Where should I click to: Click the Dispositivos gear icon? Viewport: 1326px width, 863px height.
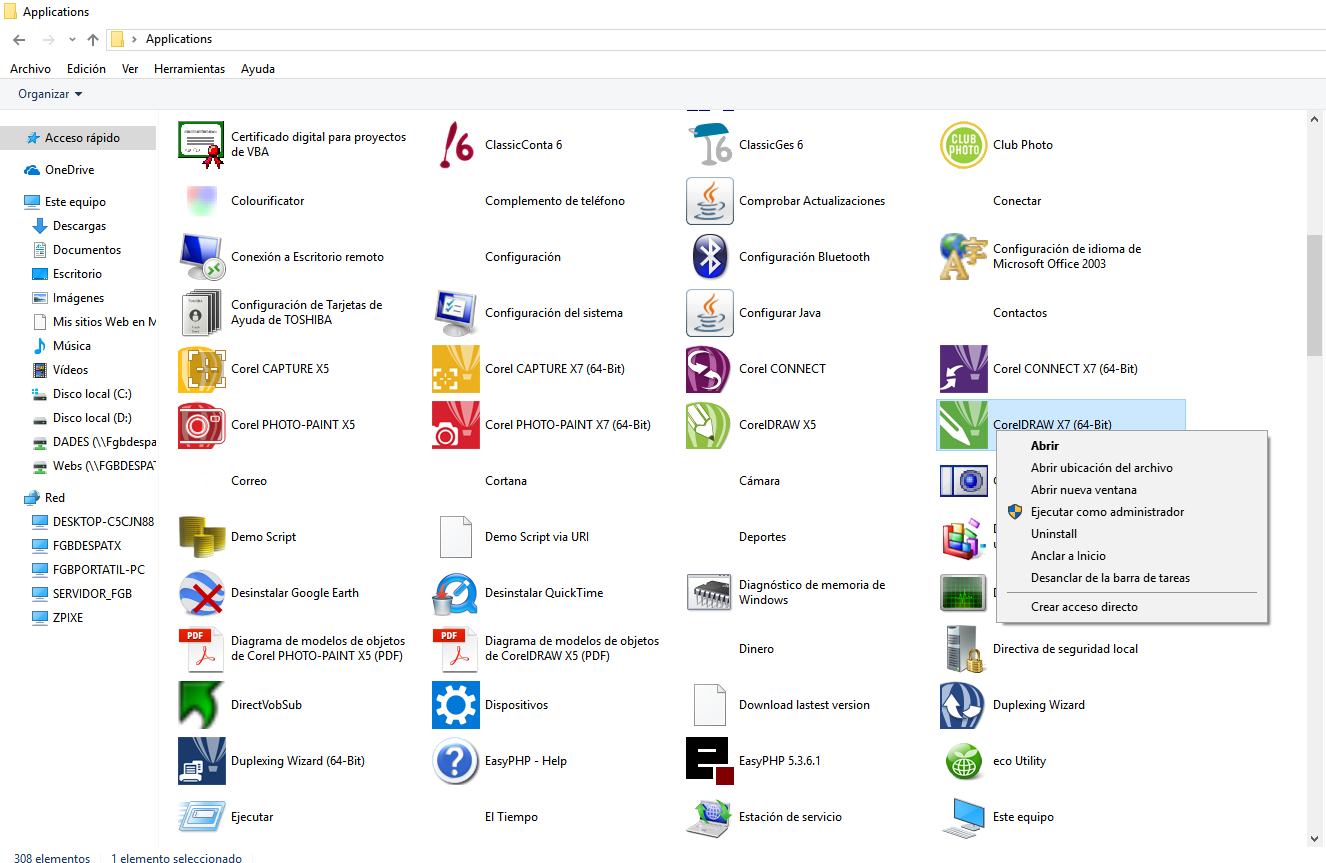pyautogui.click(x=456, y=705)
